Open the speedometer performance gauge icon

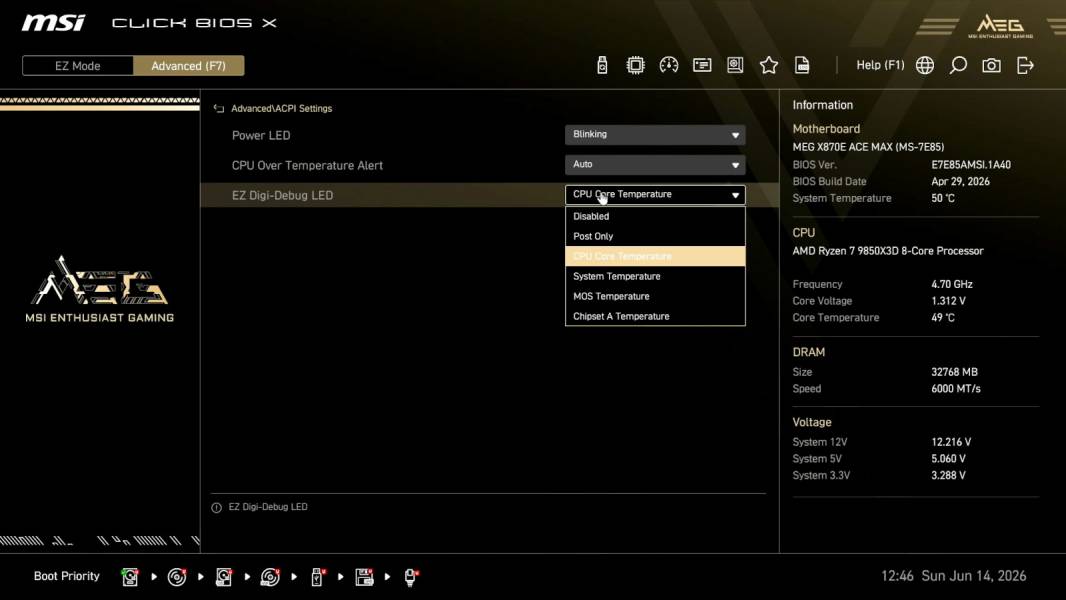click(x=668, y=65)
